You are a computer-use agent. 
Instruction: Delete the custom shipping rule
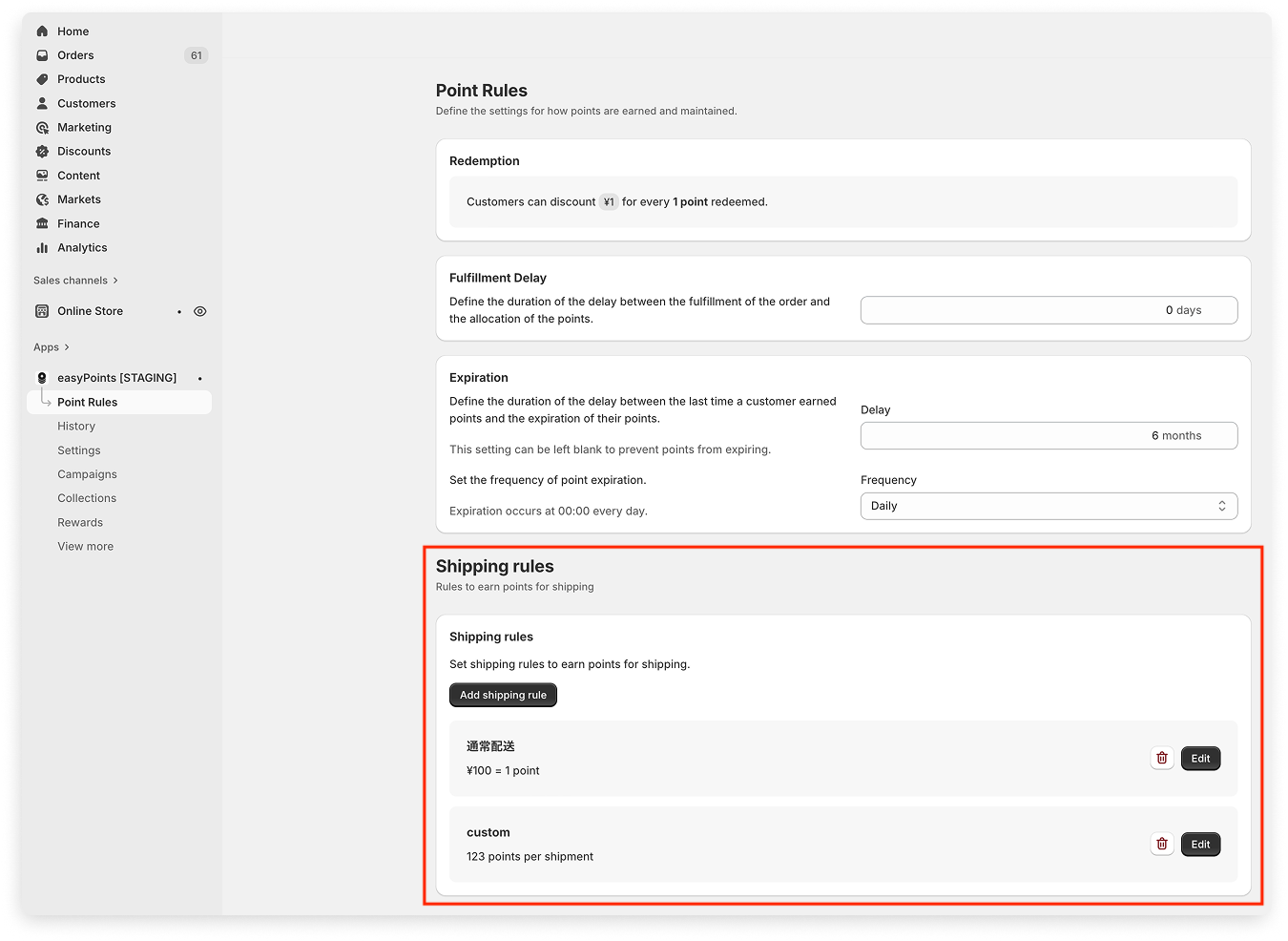pyautogui.click(x=1161, y=845)
